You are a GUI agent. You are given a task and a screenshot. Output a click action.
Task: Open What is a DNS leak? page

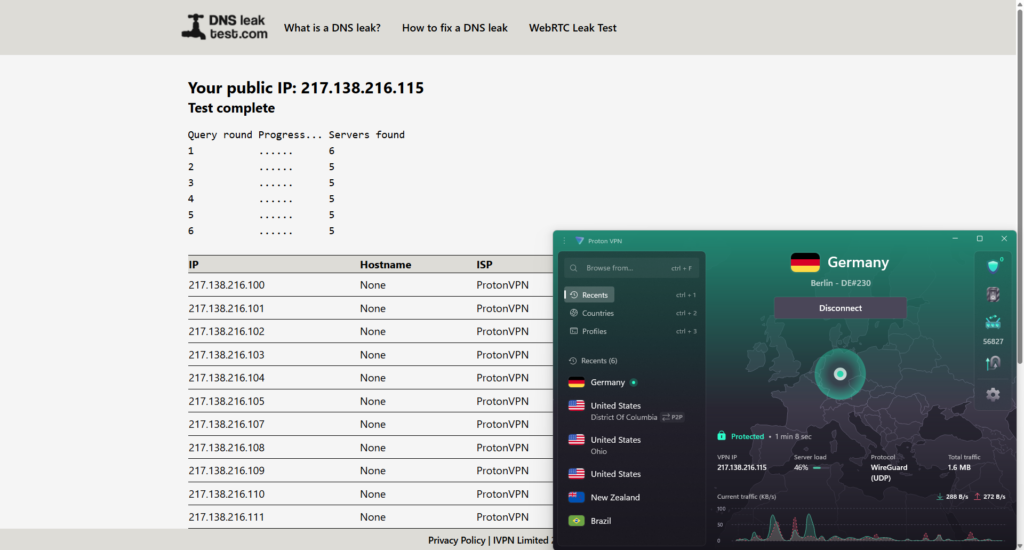tap(332, 28)
